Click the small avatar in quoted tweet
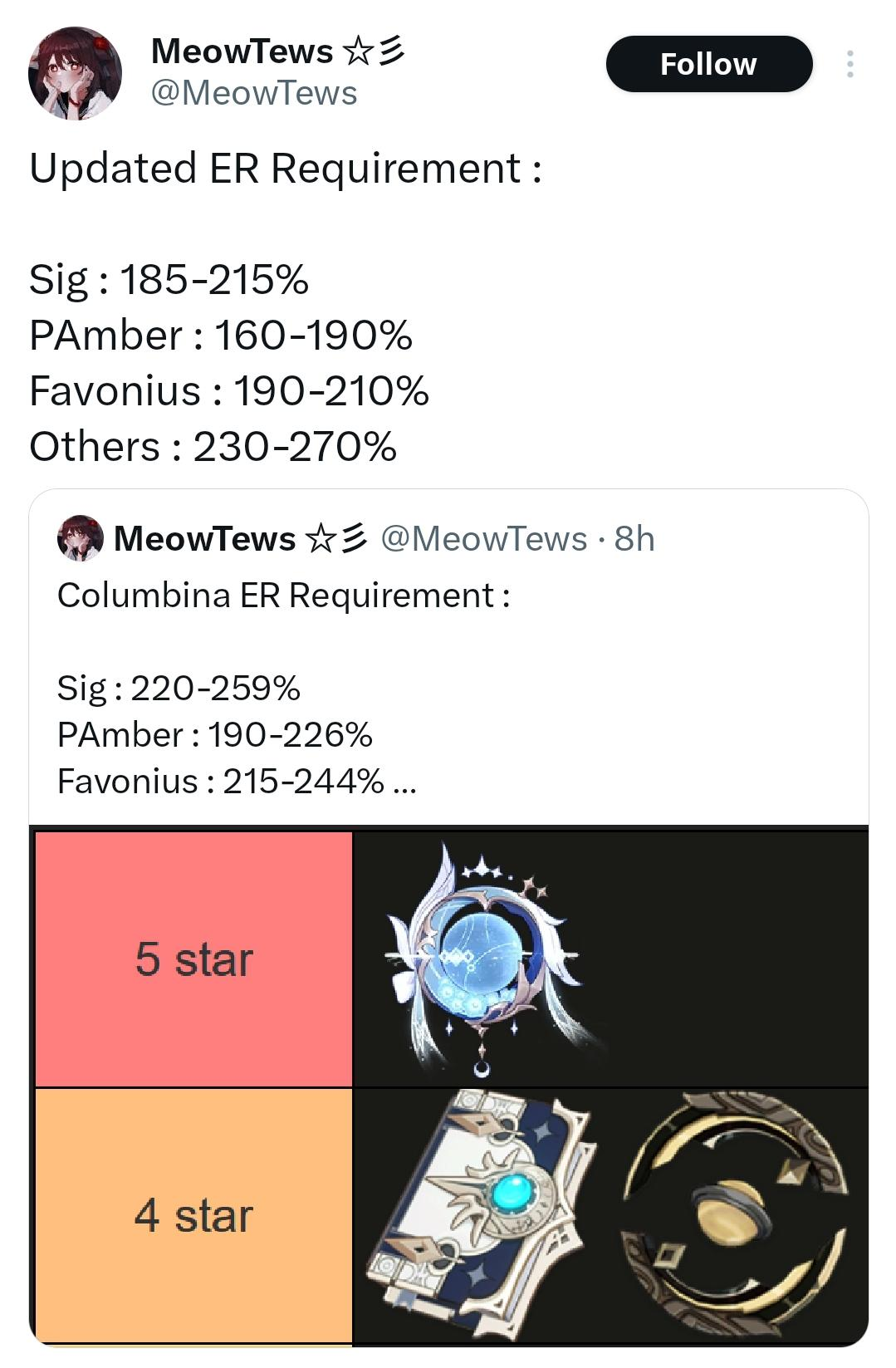The width and height of the screenshot is (896, 1368). pos(80,538)
